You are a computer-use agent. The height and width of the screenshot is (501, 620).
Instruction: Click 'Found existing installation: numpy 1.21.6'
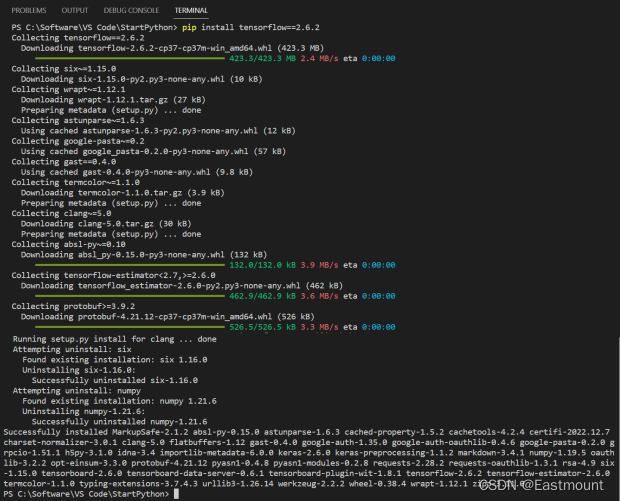[x=119, y=401]
